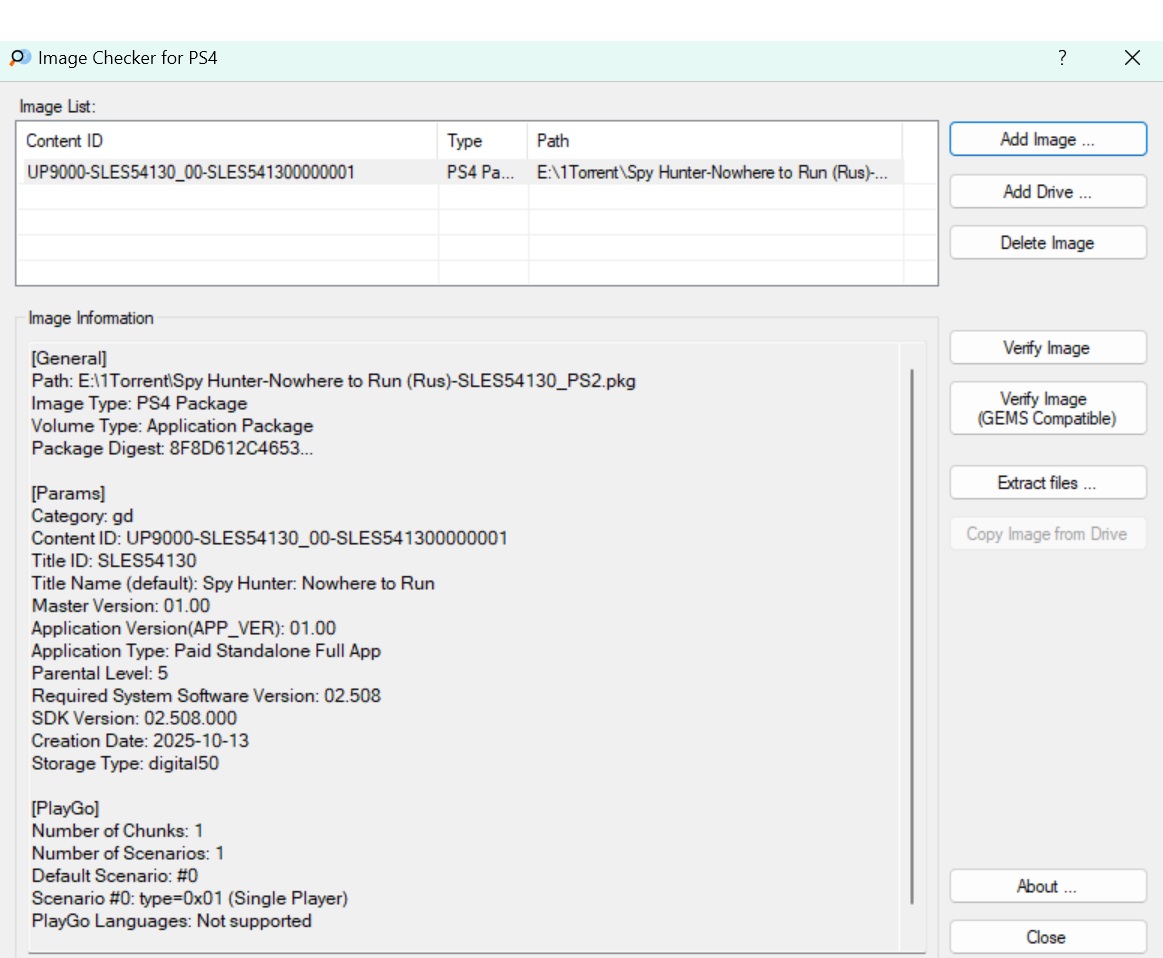This screenshot has width=1163, height=958.
Task: Click the help question mark button
Action: [x=1062, y=58]
